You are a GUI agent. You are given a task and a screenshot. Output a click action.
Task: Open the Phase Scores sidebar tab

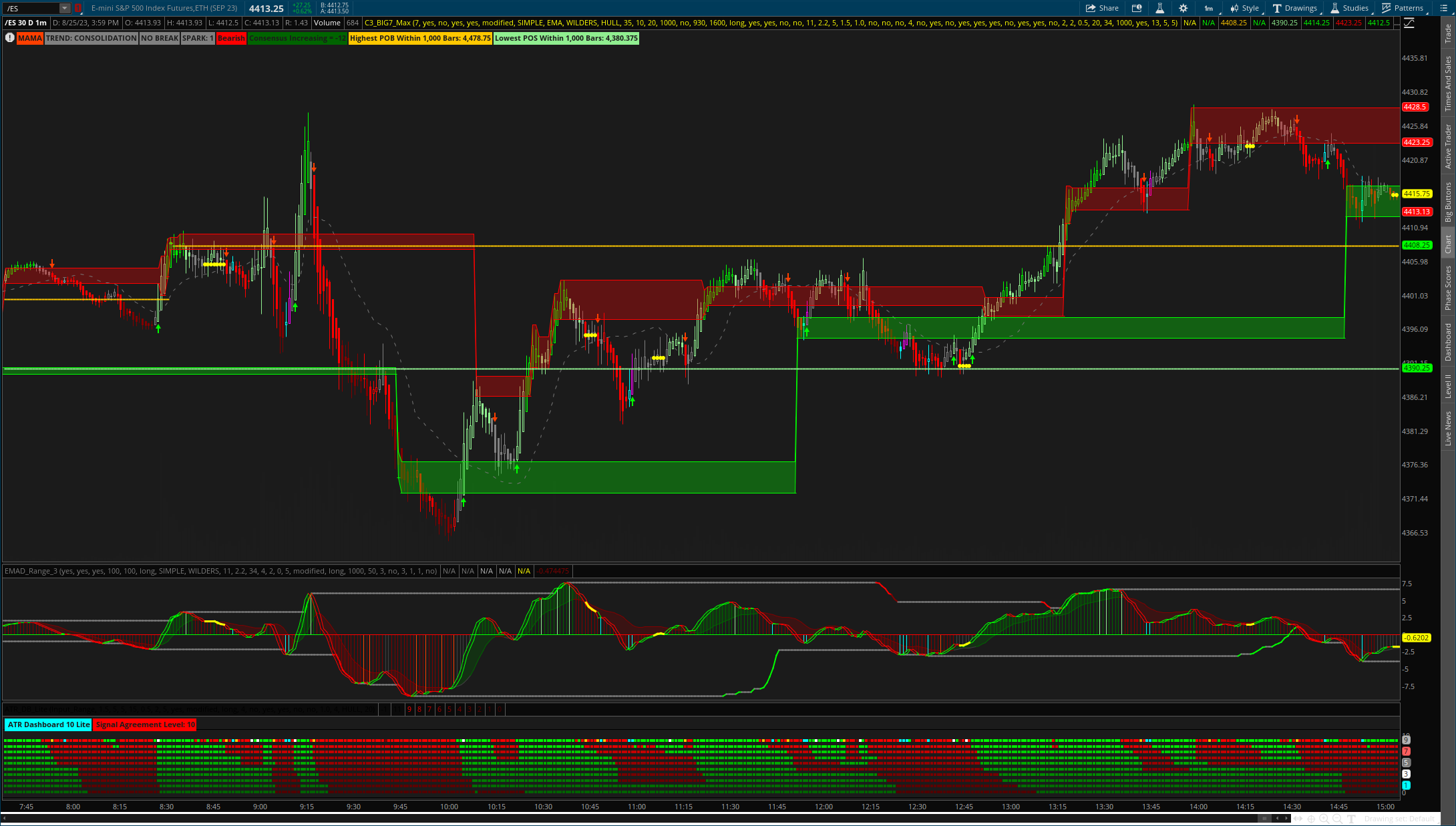click(1448, 287)
